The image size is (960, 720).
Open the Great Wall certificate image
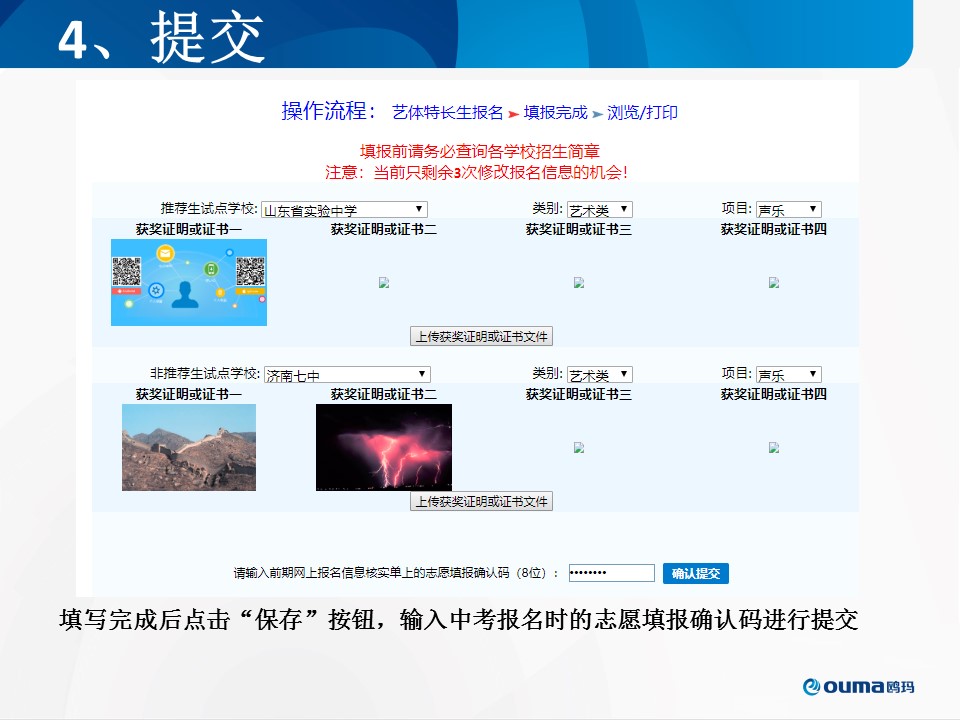[x=189, y=447]
